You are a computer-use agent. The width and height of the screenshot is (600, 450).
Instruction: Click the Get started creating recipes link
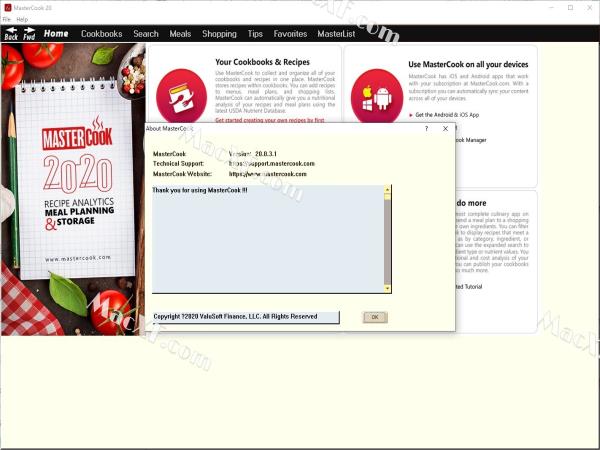tap(270, 120)
